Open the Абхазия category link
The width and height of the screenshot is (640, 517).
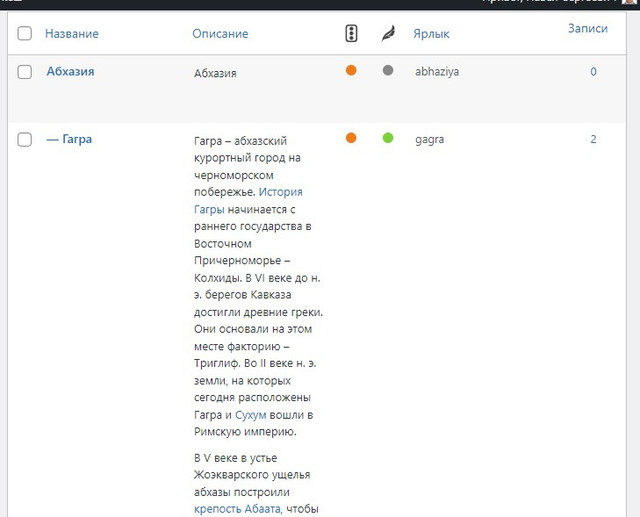[70, 71]
